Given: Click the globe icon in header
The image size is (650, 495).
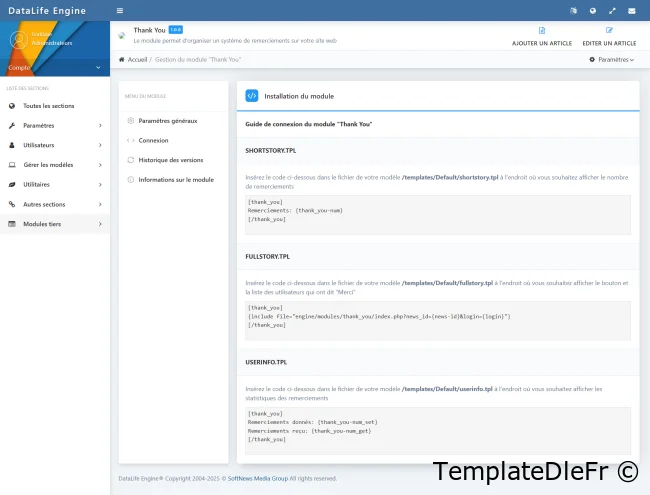Looking at the screenshot, I should 593,11.
